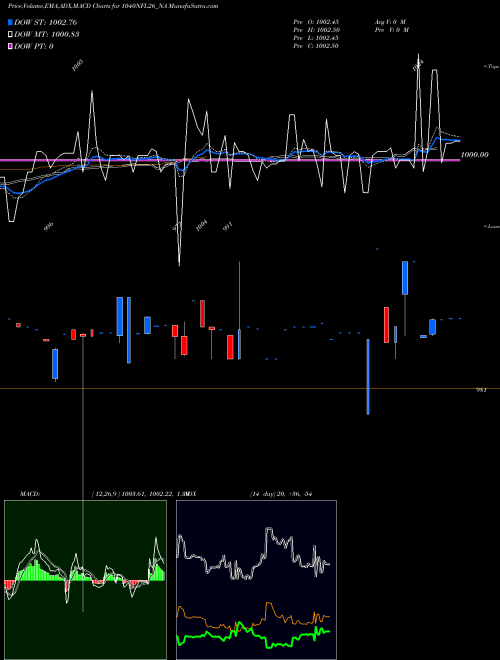Click the 1003 peak annotation at upper left
This screenshot has height=660, width=500.
pyautogui.click(x=77, y=65)
